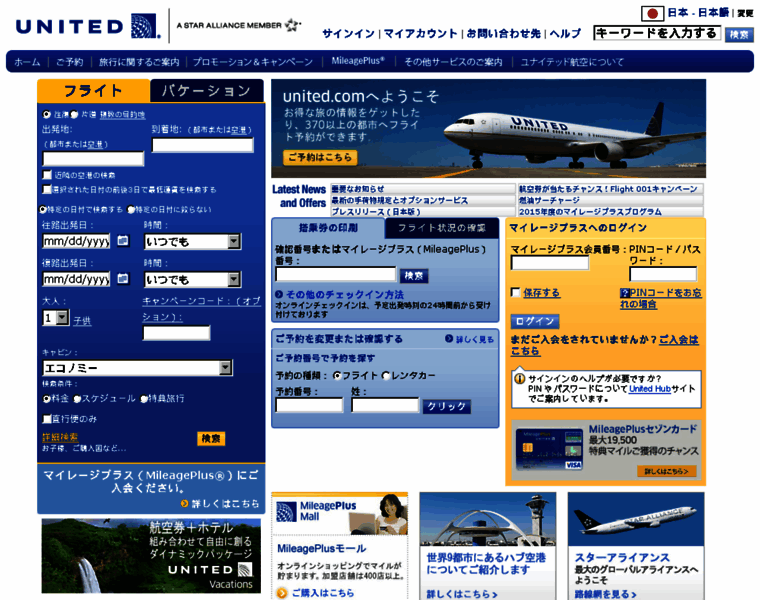Select the one-way radio button
The image size is (760, 600).
click(74, 114)
